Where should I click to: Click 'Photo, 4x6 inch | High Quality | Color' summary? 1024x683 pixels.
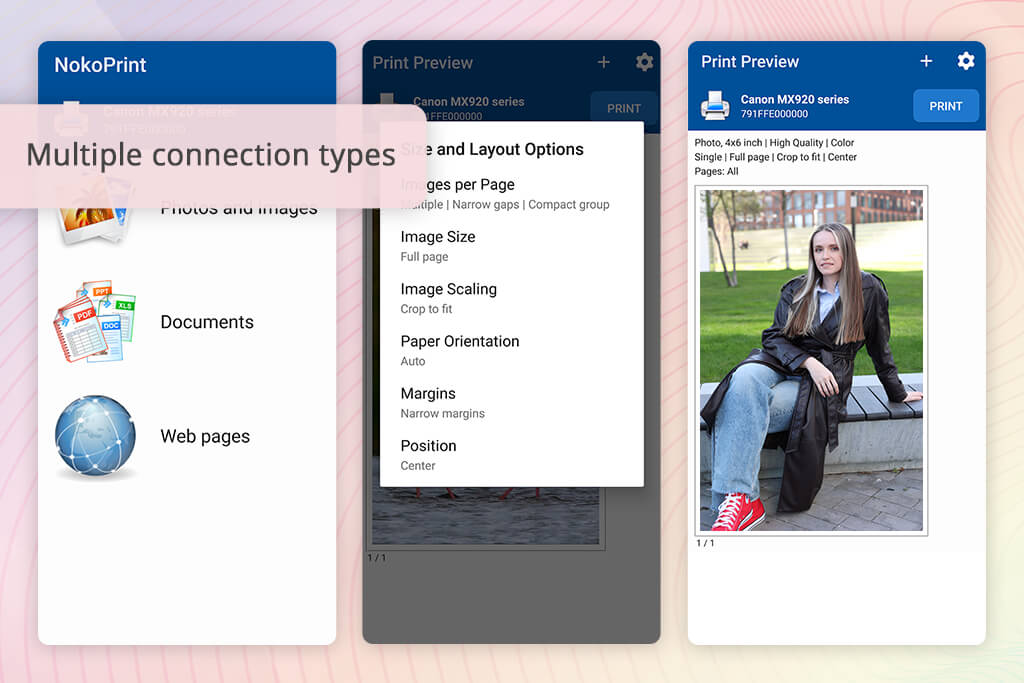tap(774, 142)
